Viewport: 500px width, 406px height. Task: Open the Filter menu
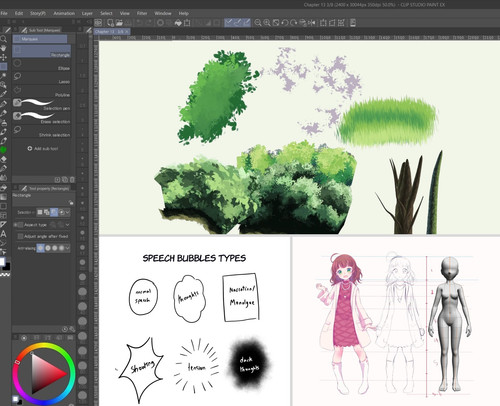tap(142, 13)
